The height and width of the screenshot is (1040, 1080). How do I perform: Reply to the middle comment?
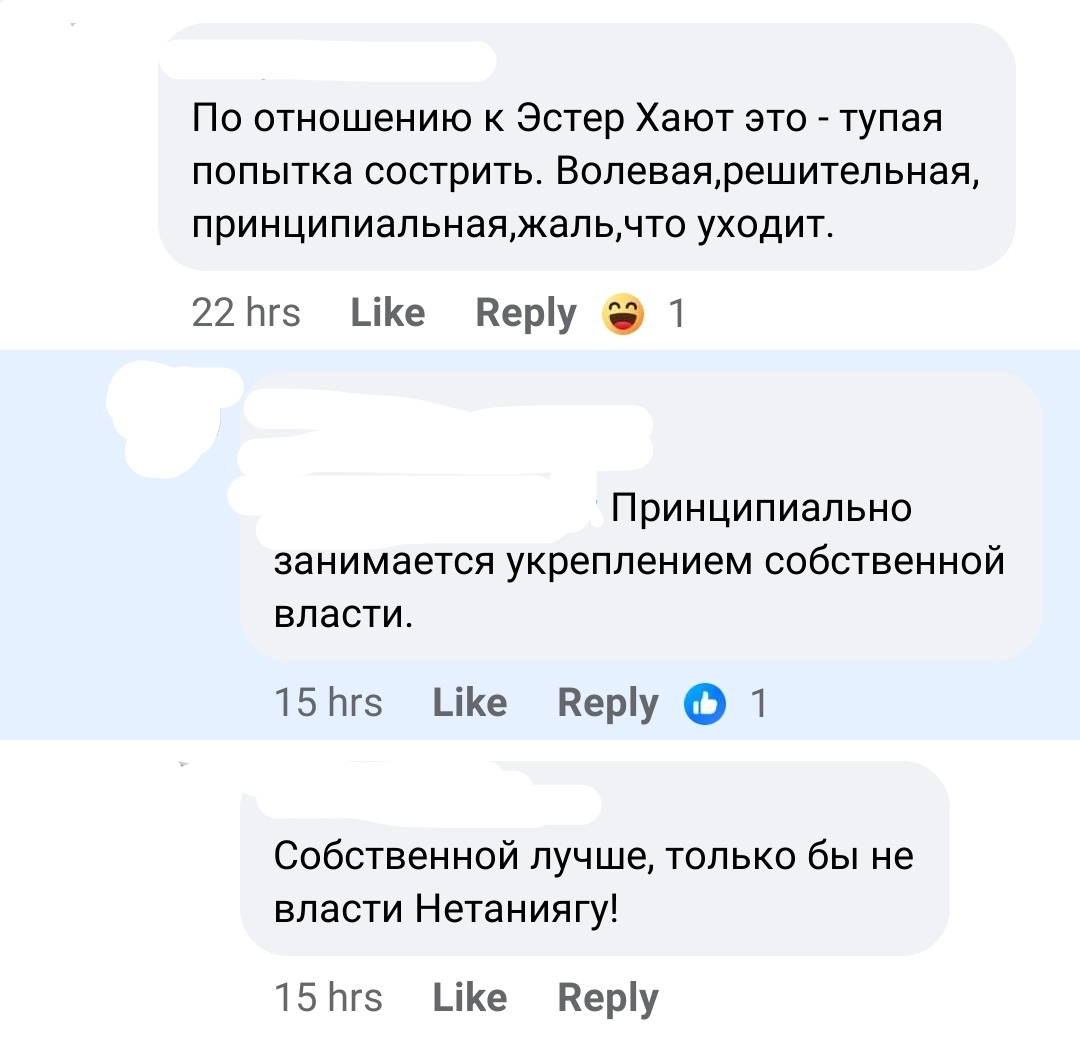[x=606, y=703]
